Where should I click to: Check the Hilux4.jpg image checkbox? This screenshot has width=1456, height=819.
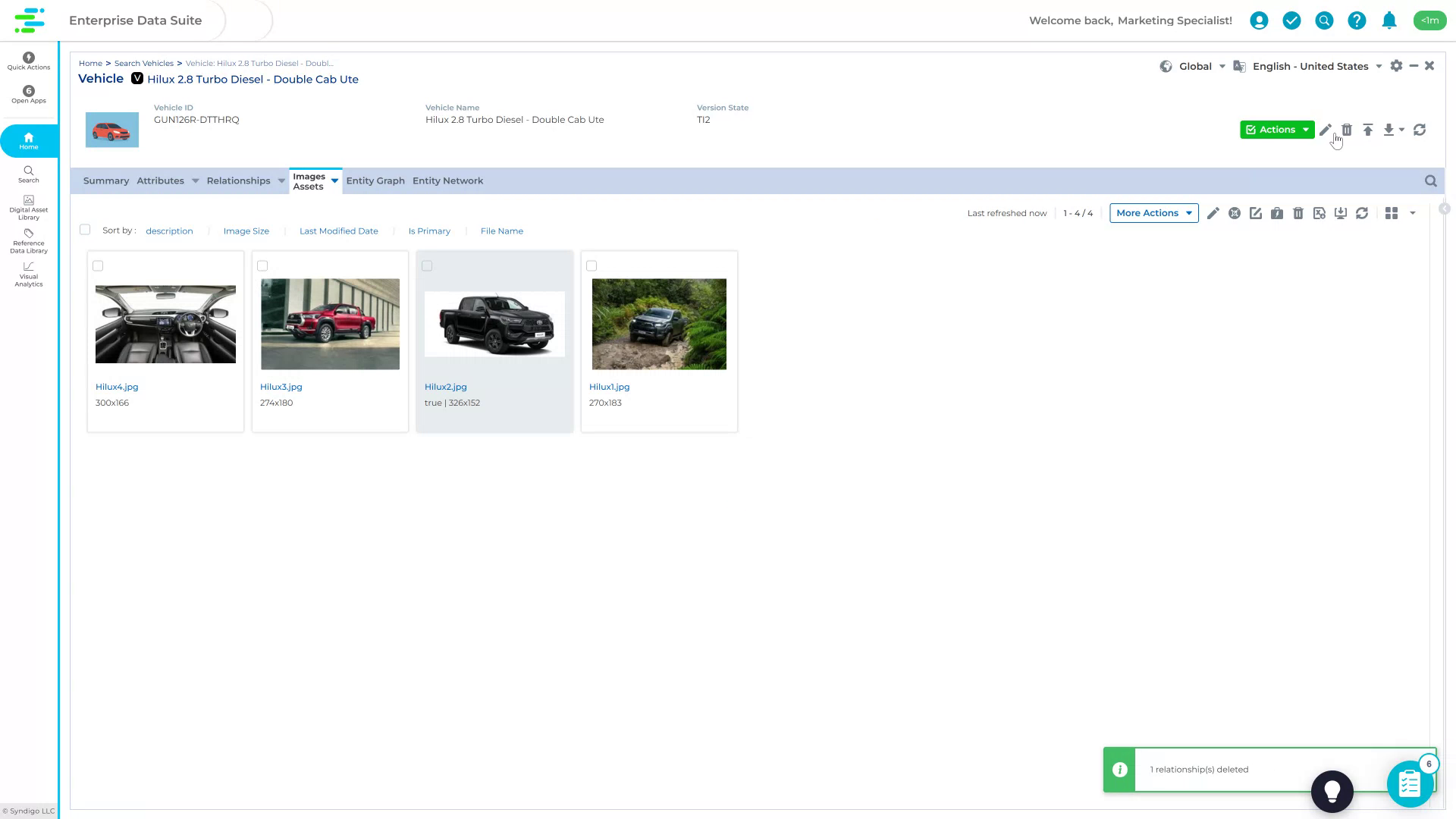pos(98,265)
